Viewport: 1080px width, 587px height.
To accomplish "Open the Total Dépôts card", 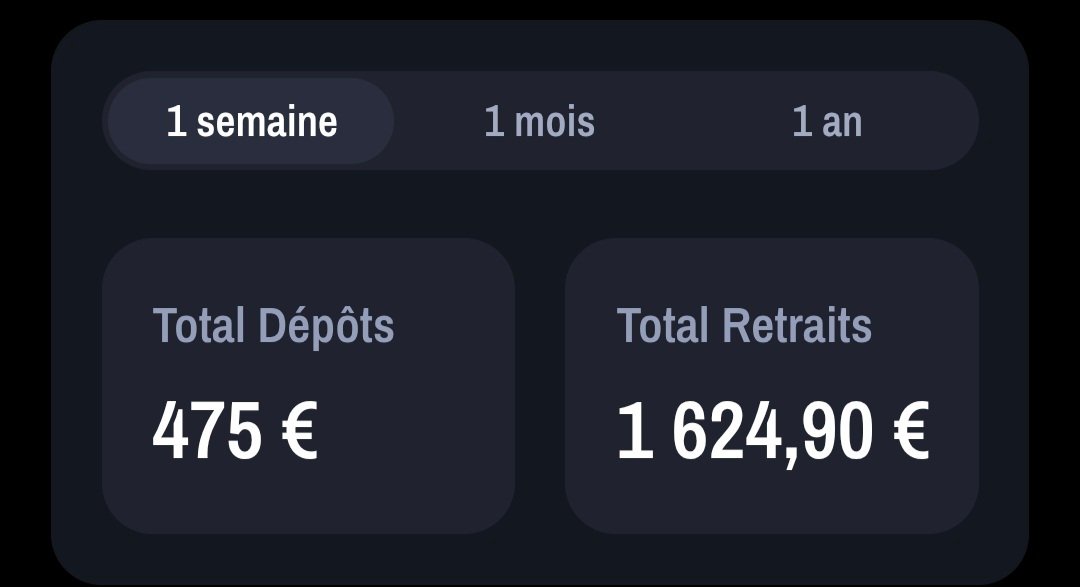I will point(309,386).
